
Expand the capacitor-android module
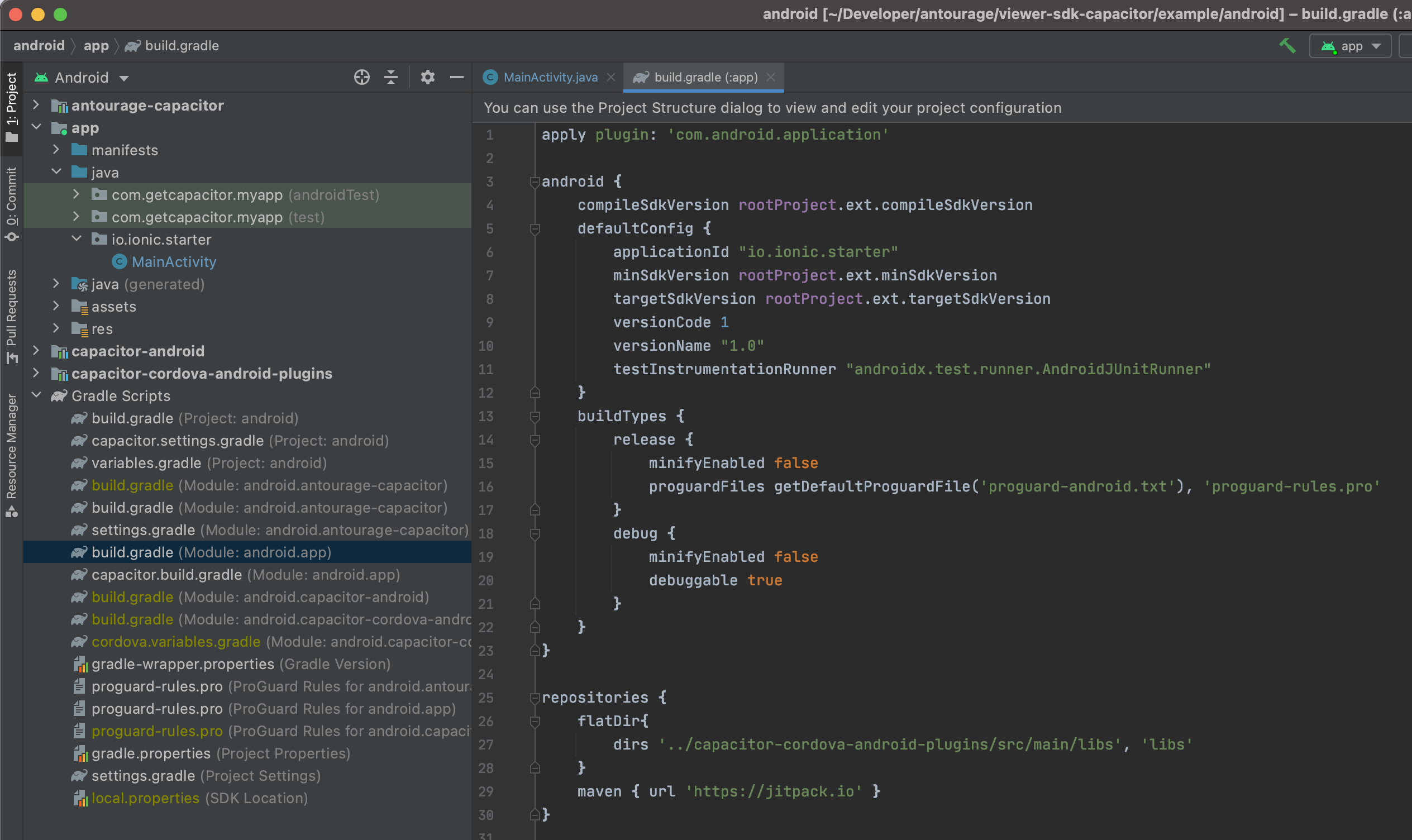tap(36, 350)
